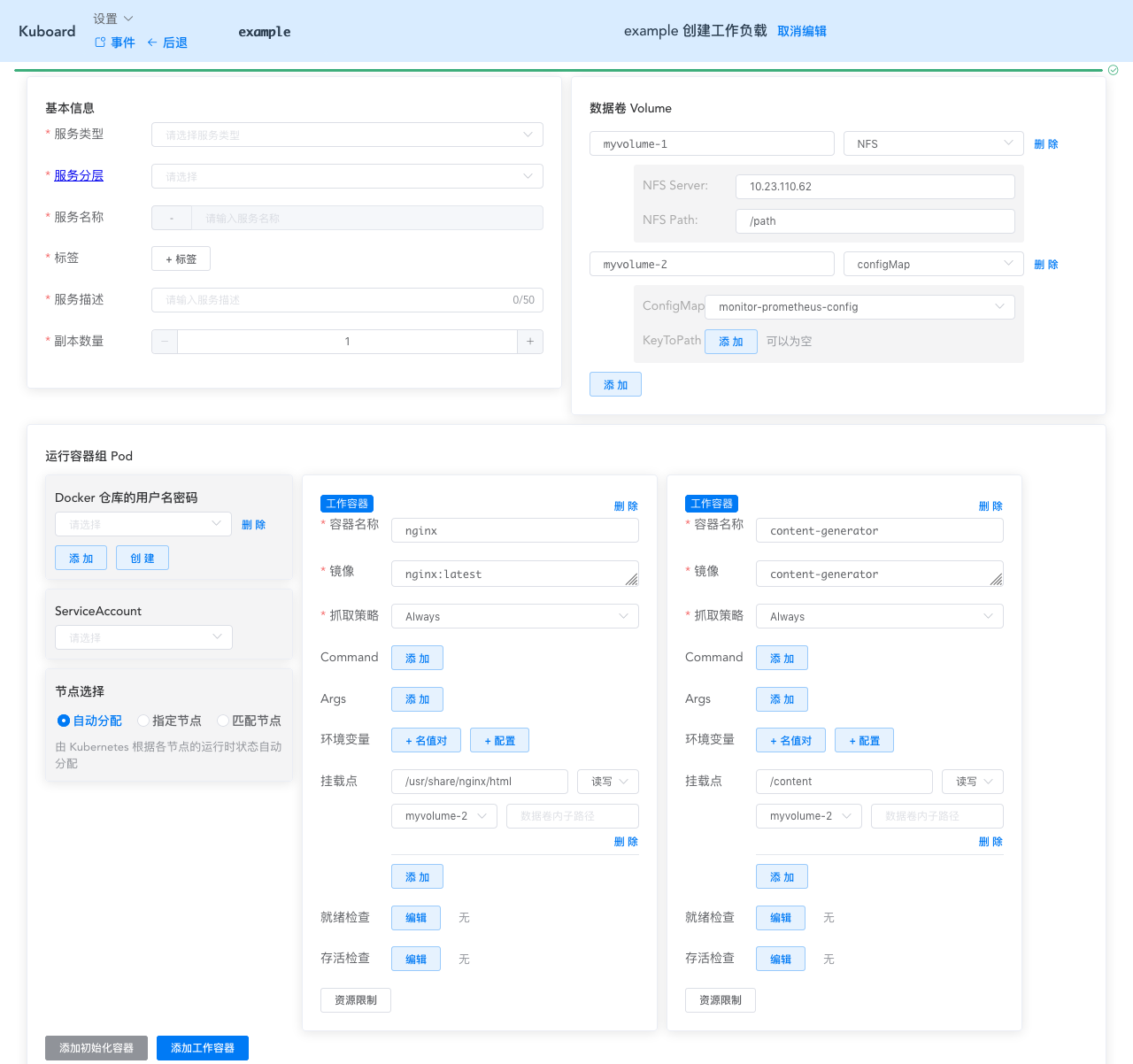Click the green check status icon
Image resolution: width=1133 pixels, height=1064 pixels.
1113,70
